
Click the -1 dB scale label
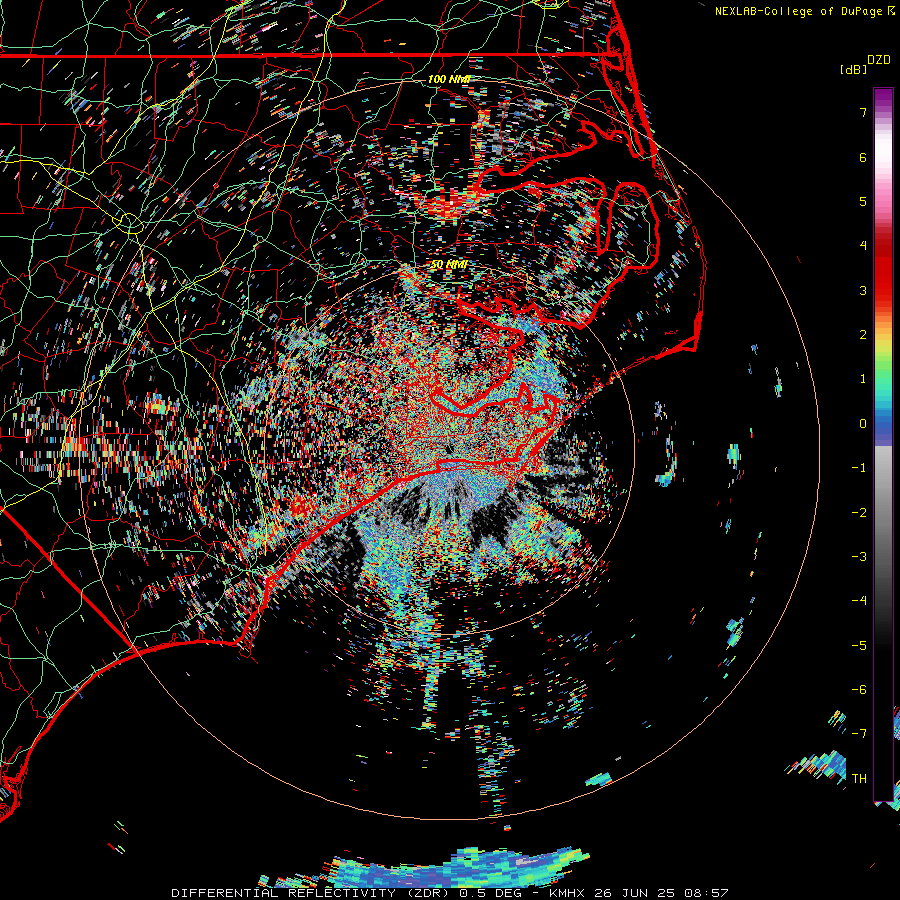click(859, 468)
